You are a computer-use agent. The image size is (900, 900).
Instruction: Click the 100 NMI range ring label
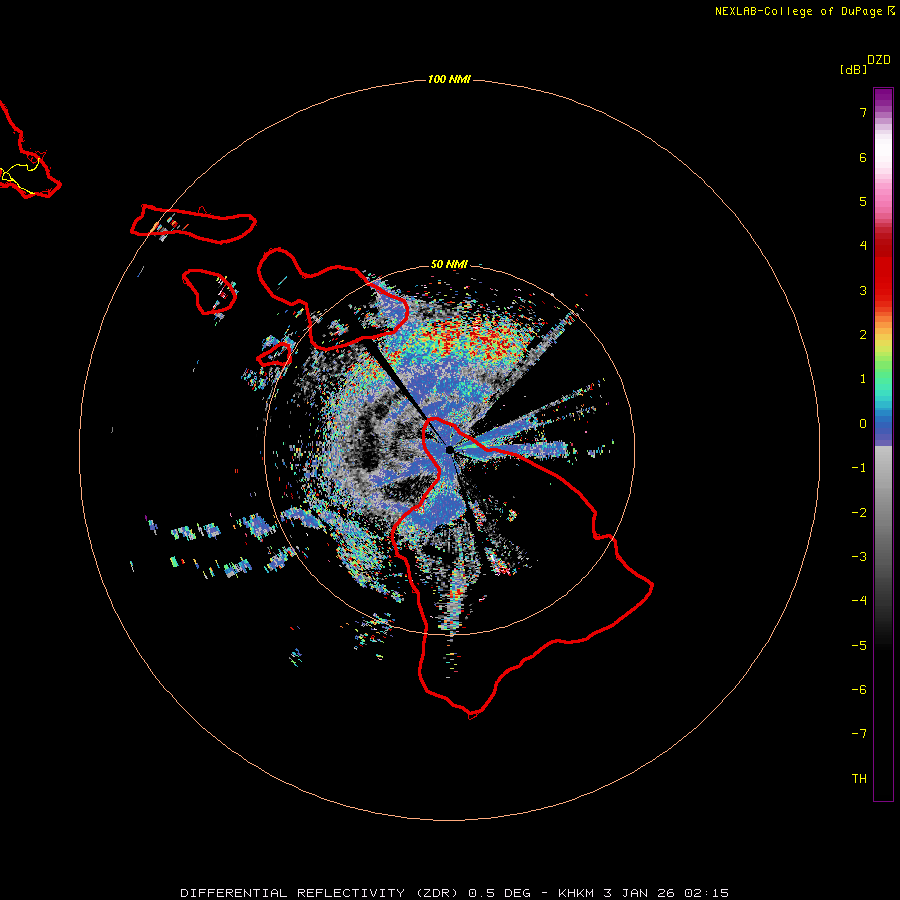click(x=449, y=79)
